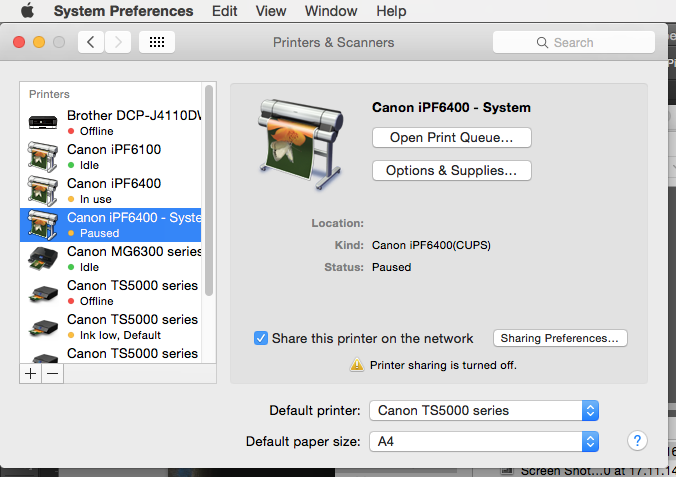Open the Default paper size dropdown

pyautogui.click(x=484, y=441)
